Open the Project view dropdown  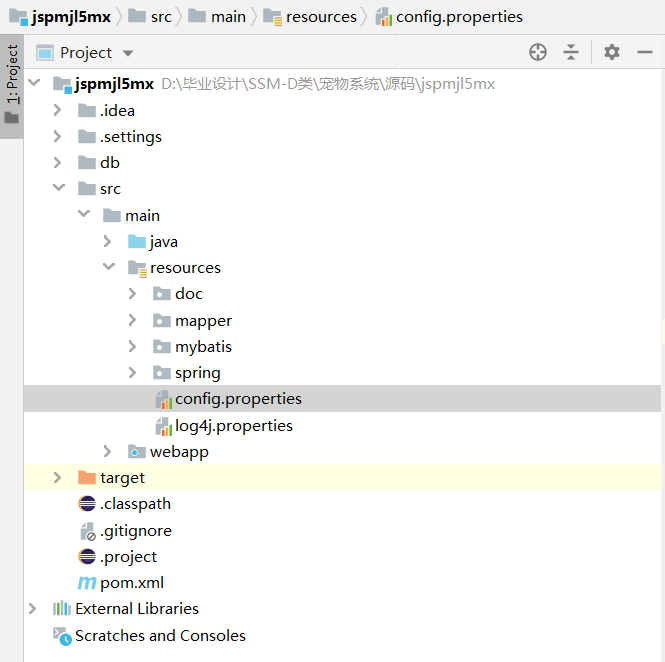point(127,53)
